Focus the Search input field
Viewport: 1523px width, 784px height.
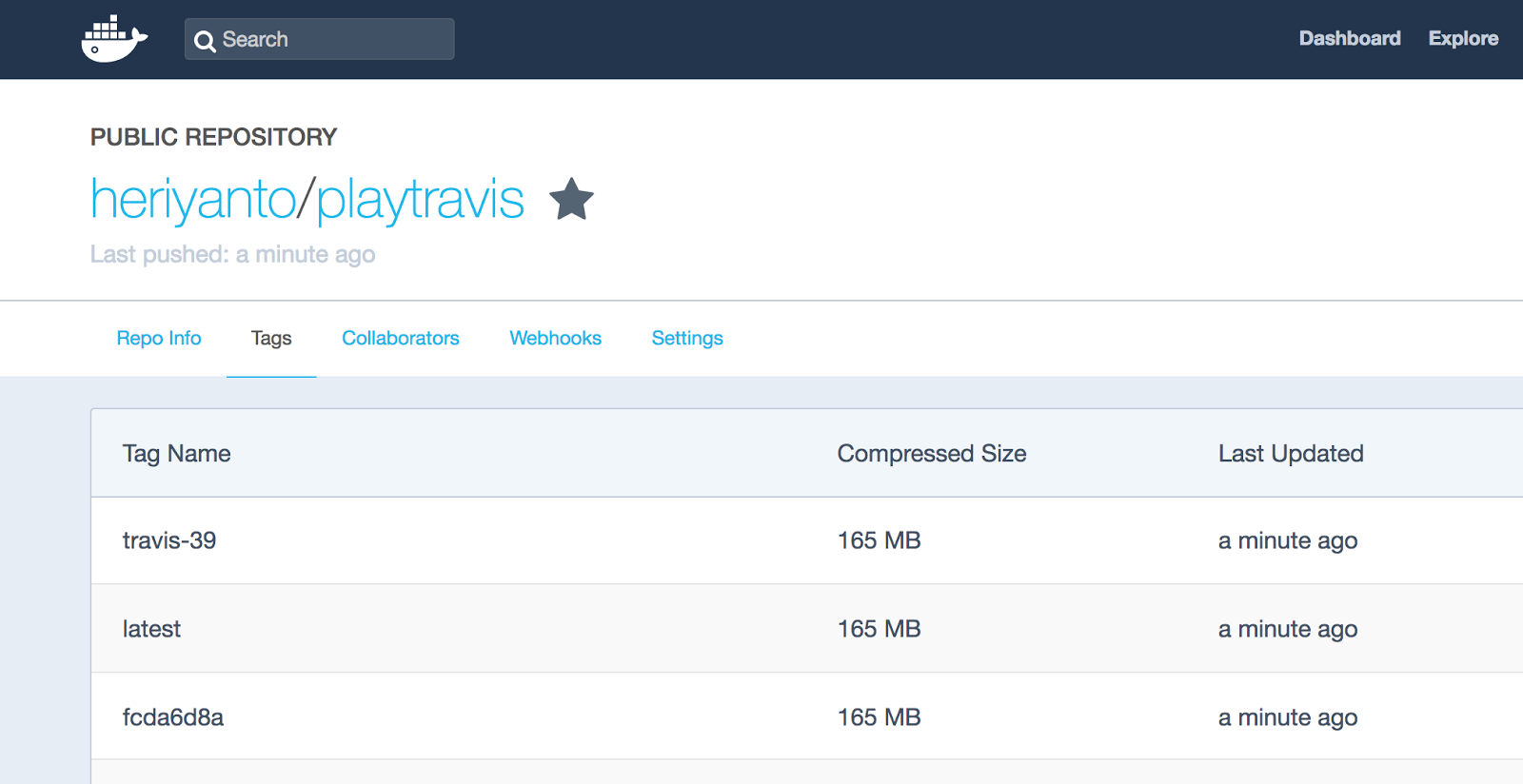point(319,39)
